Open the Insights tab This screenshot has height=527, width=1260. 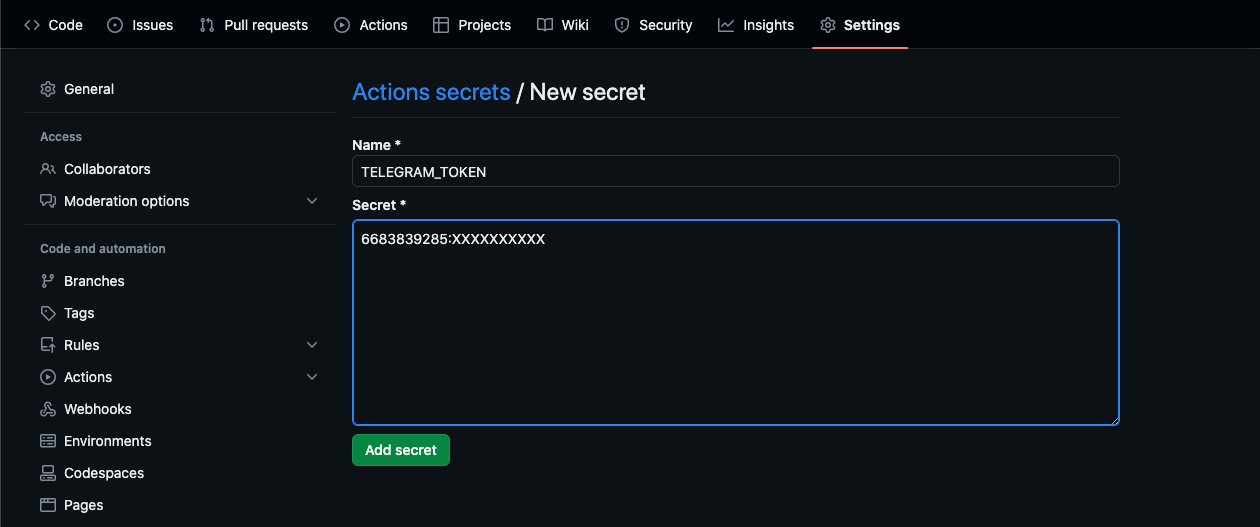coord(756,25)
